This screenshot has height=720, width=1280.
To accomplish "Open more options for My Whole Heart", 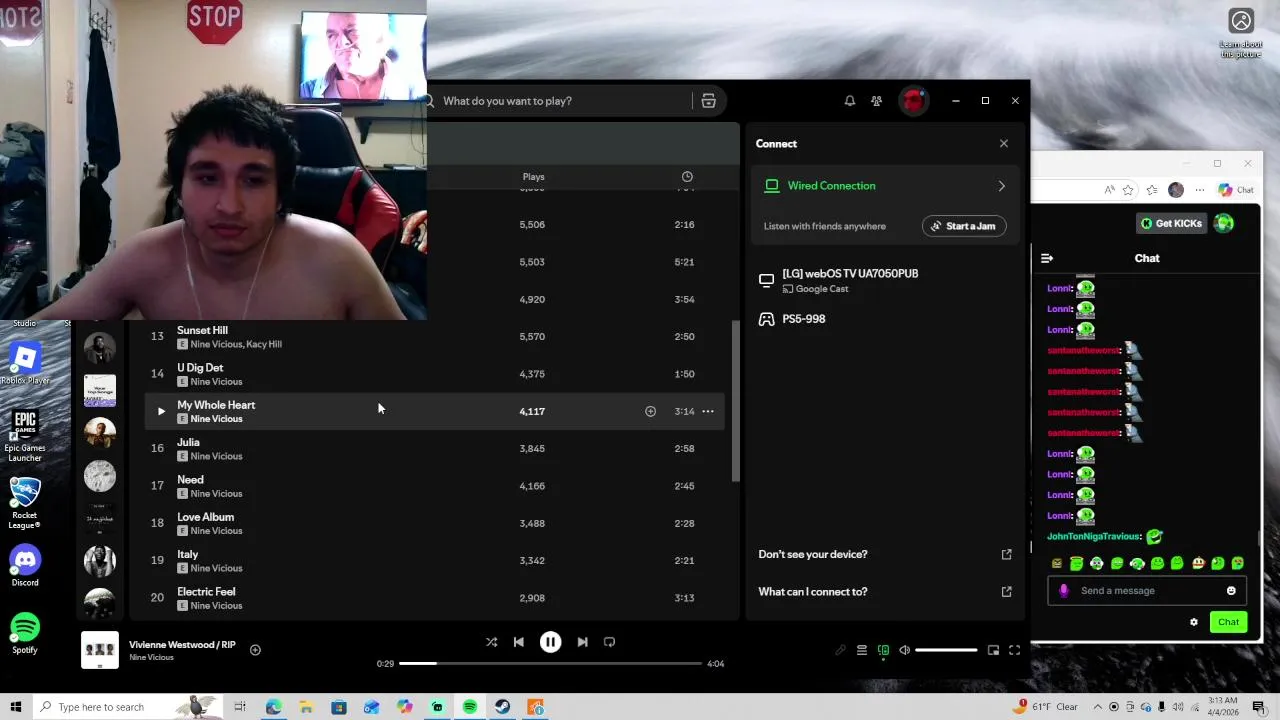I will pyautogui.click(x=708, y=411).
